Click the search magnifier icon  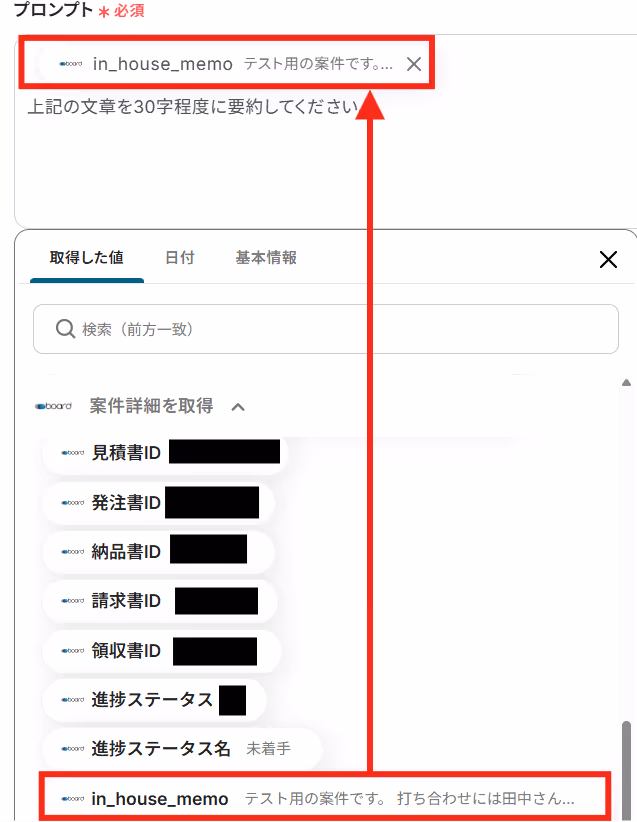[66, 329]
